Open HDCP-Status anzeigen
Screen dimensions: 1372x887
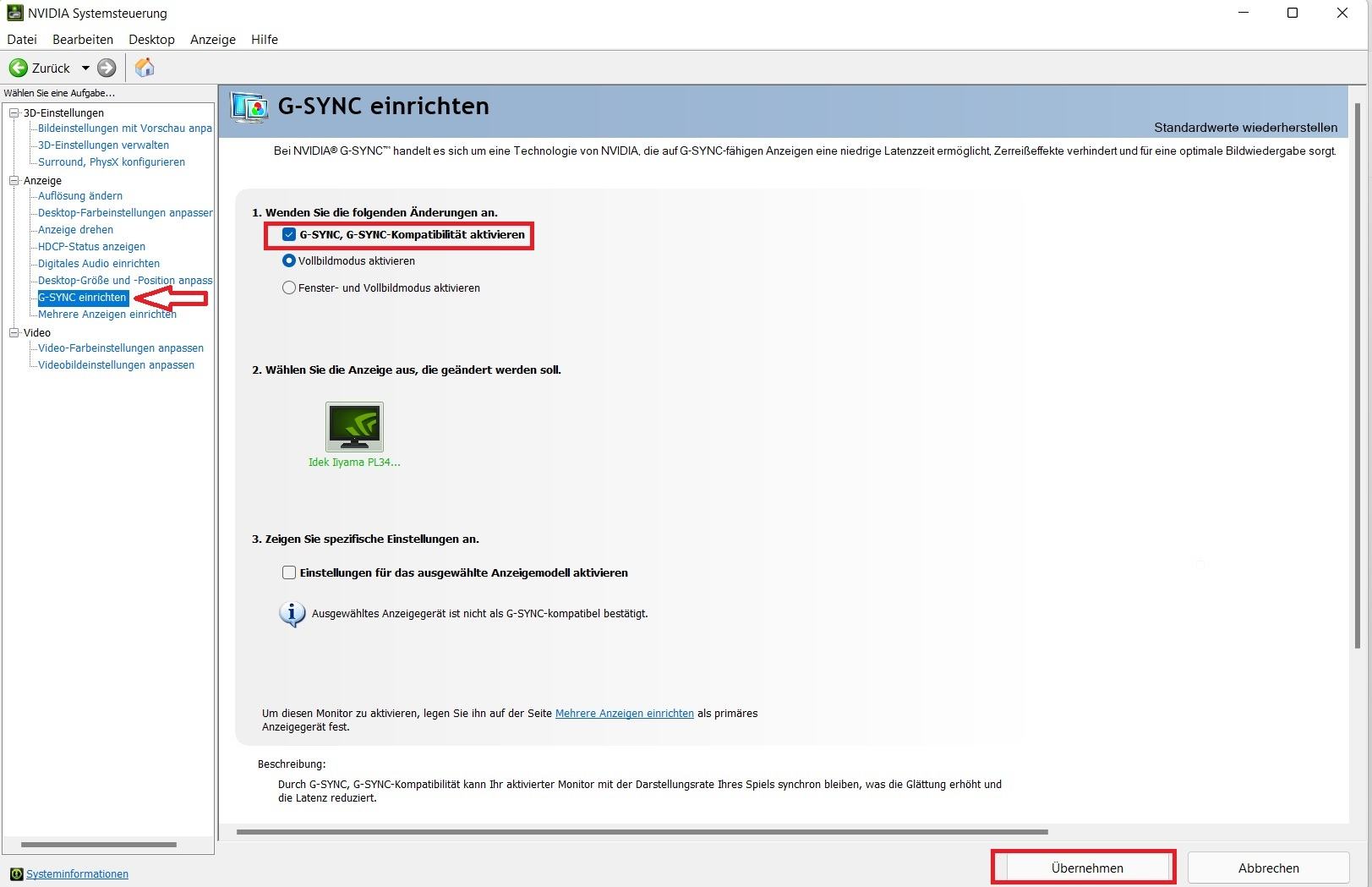[91, 247]
